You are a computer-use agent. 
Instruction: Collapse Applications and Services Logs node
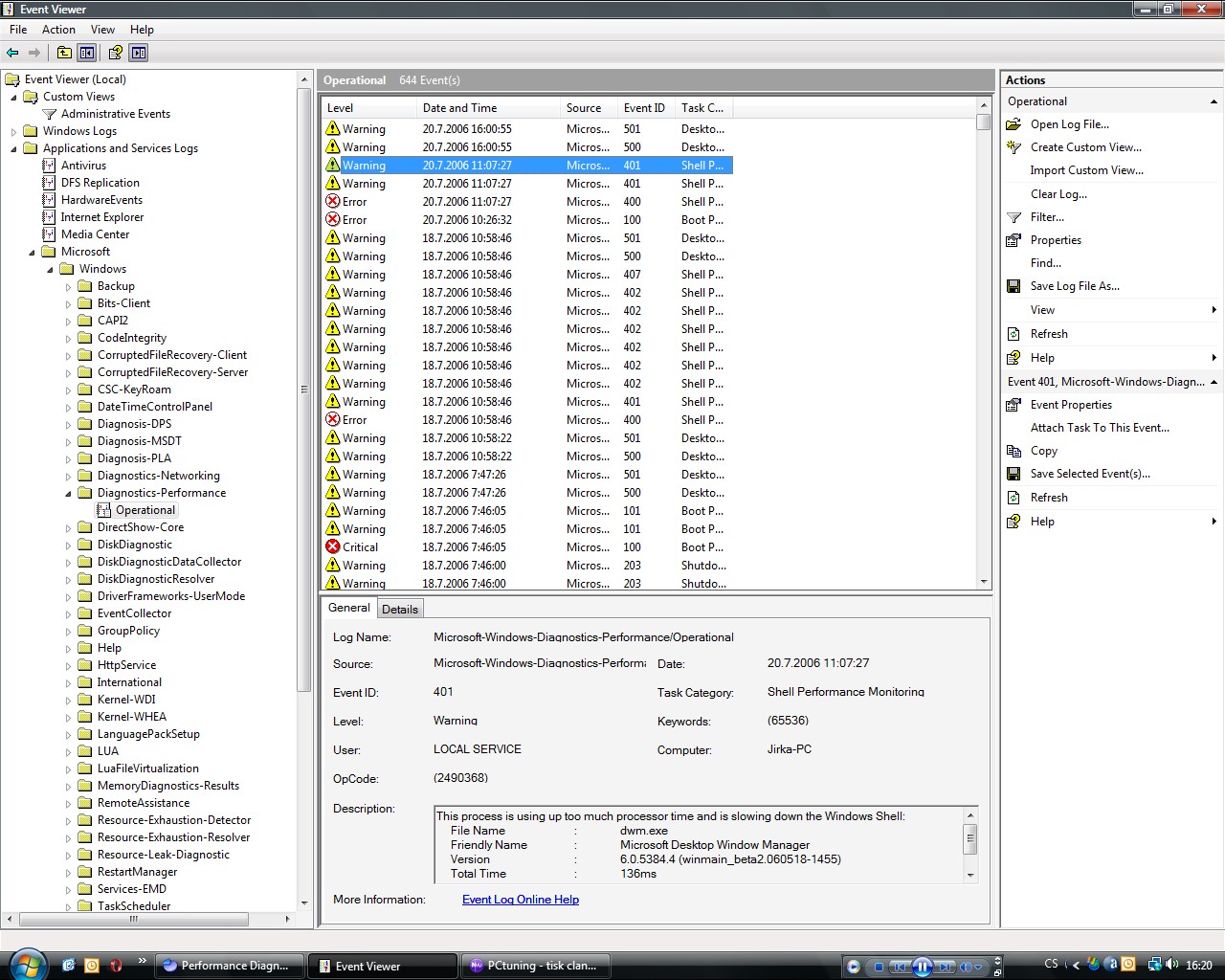[13, 148]
